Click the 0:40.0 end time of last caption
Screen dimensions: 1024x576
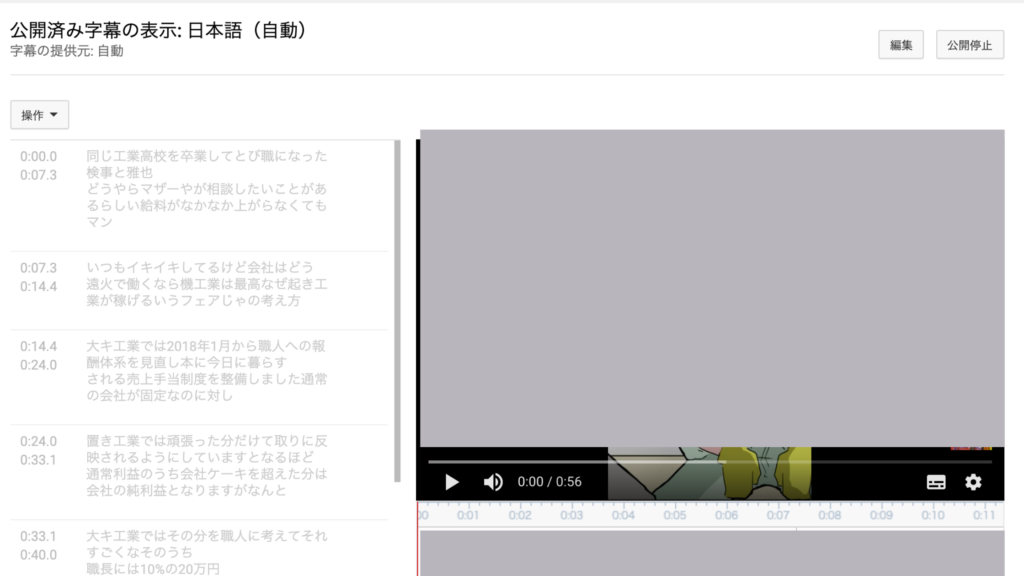[x=39, y=555]
